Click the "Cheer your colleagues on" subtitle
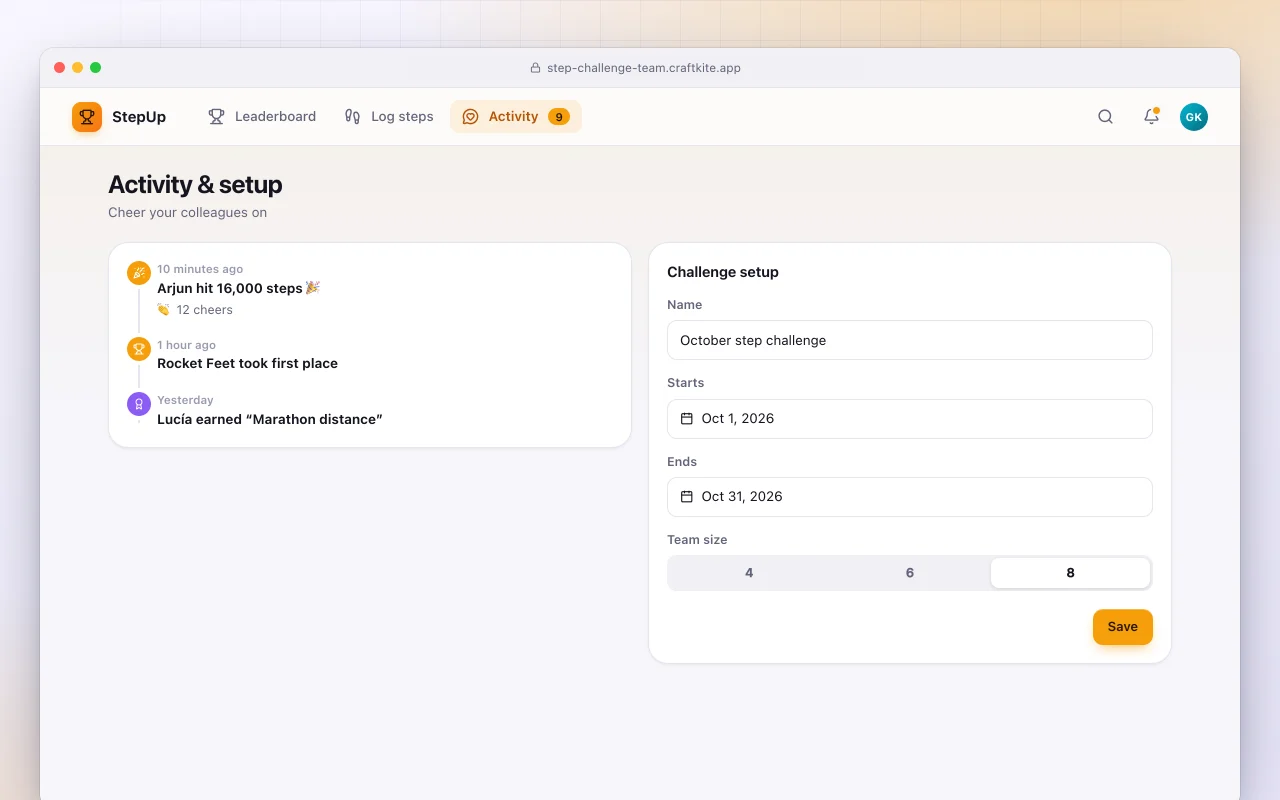The width and height of the screenshot is (1280, 800). click(x=188, y=213)
